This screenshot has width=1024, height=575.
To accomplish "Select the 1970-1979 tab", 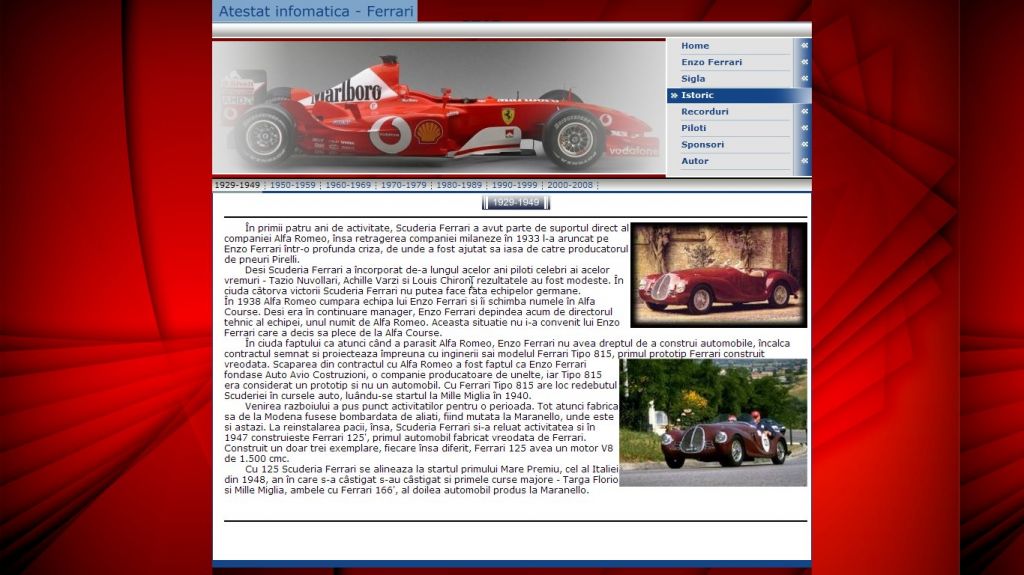I will tap(403, 185).
